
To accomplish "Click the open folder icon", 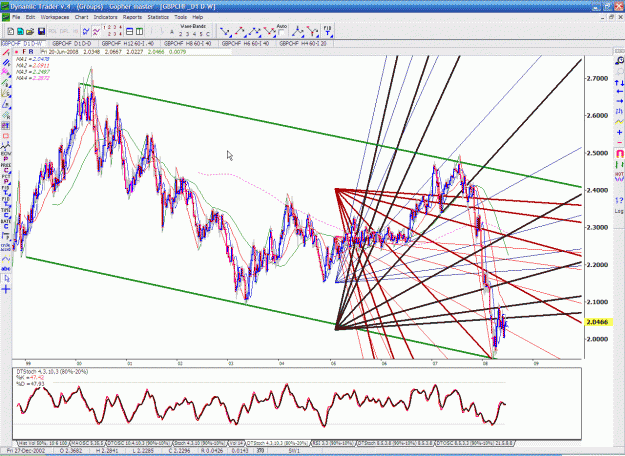I will click(x=30, y=31).
